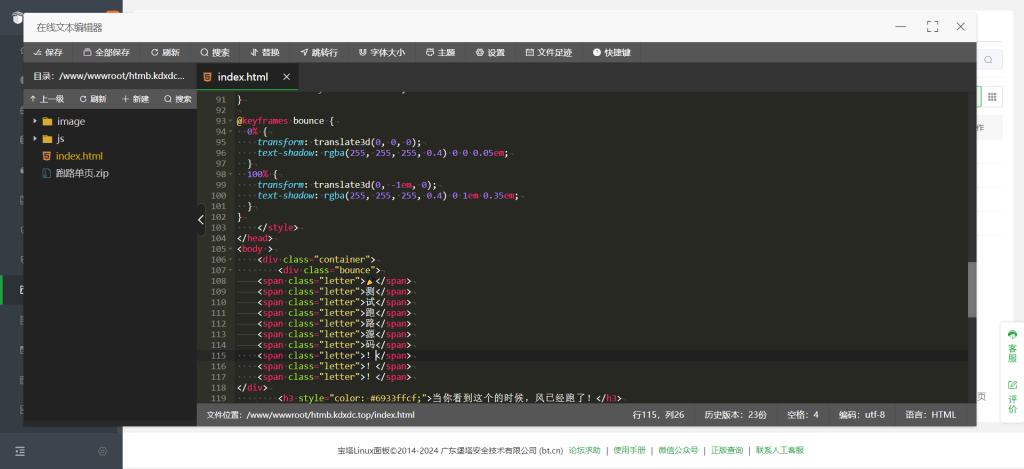1024x469 pixels.
Task: Click 新建 to create new file
Action: click(135, 99)
